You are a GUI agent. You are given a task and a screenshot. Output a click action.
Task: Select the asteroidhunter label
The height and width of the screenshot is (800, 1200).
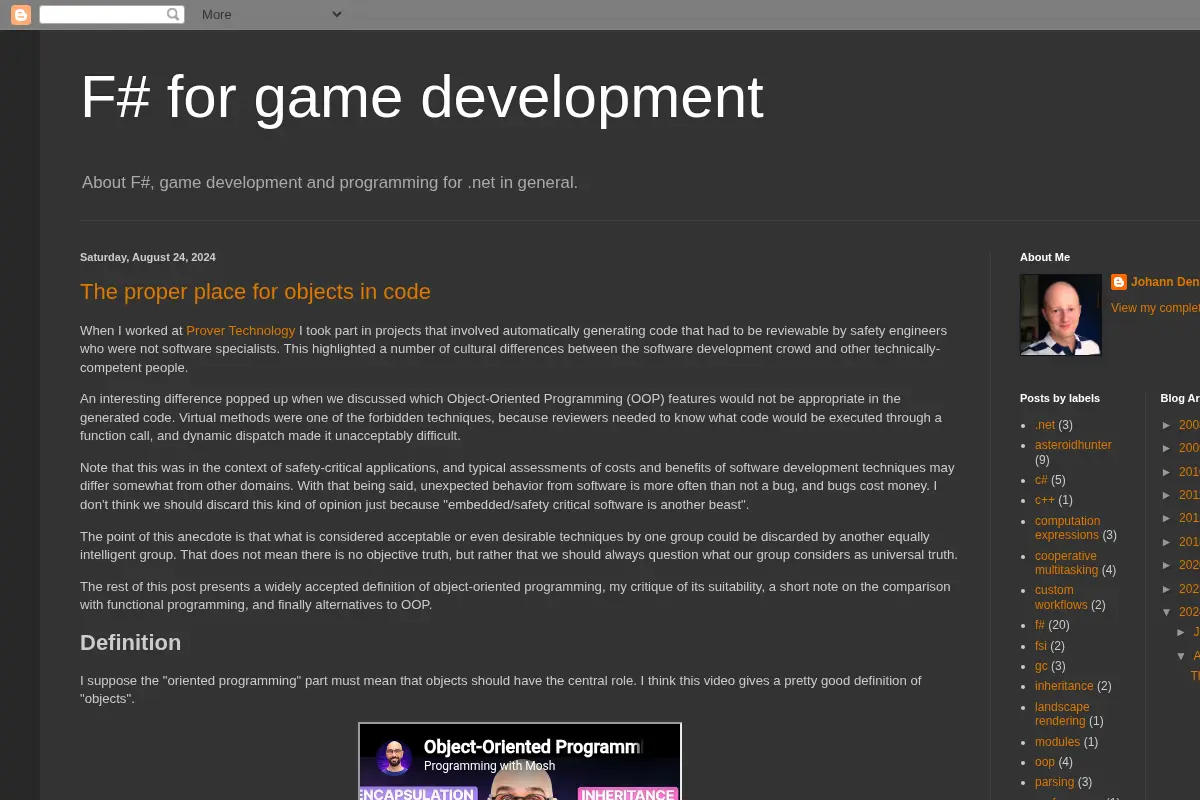[x=1073, y=445]
